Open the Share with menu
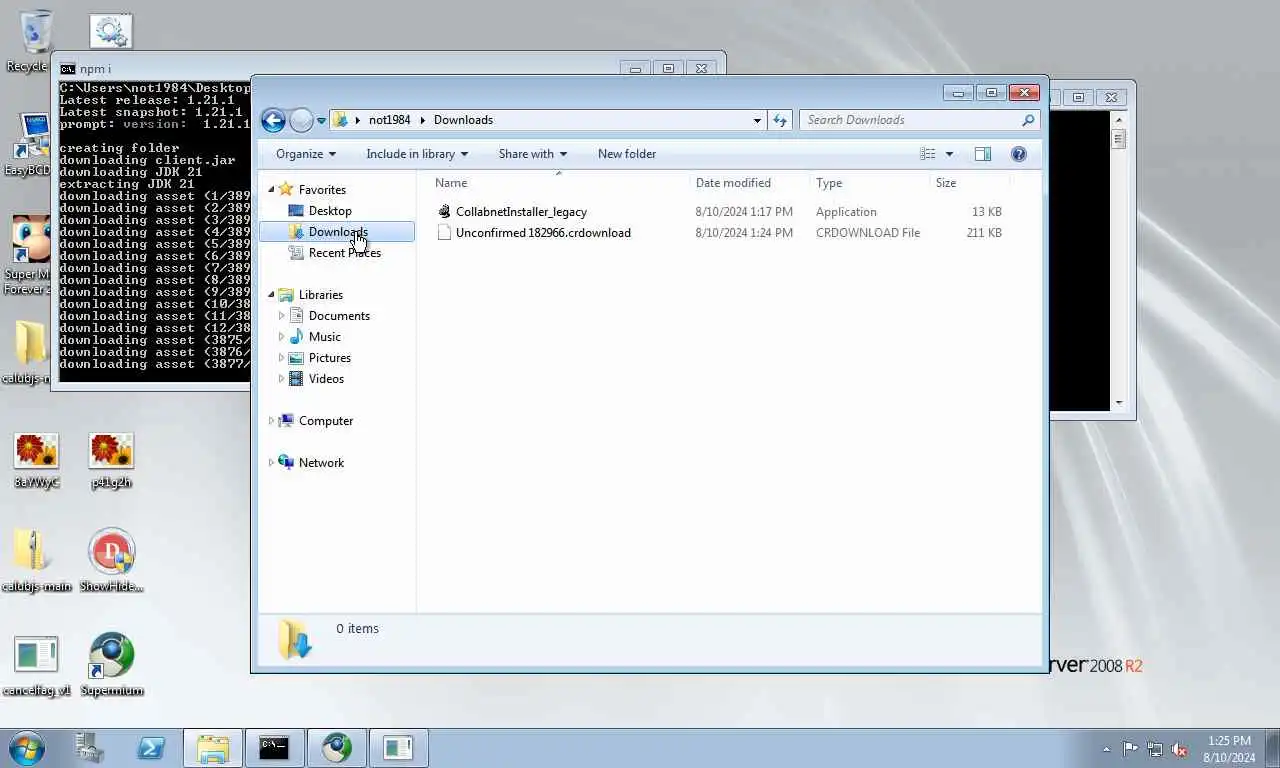The image size is (1280, 768). click(532, 154)
